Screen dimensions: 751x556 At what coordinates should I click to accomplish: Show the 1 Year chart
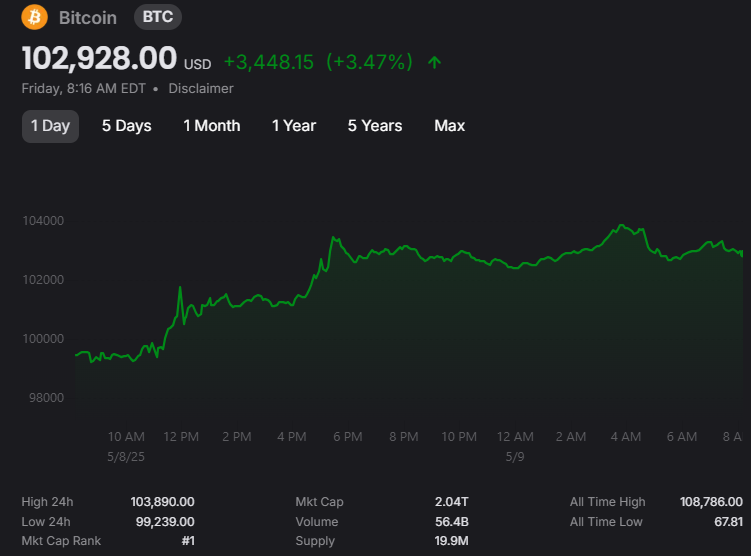click(294, 126)
